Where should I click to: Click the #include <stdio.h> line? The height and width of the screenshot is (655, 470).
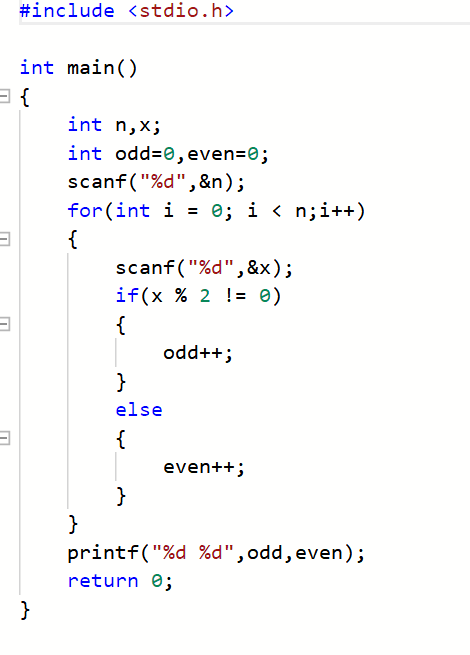coord(127,11)
